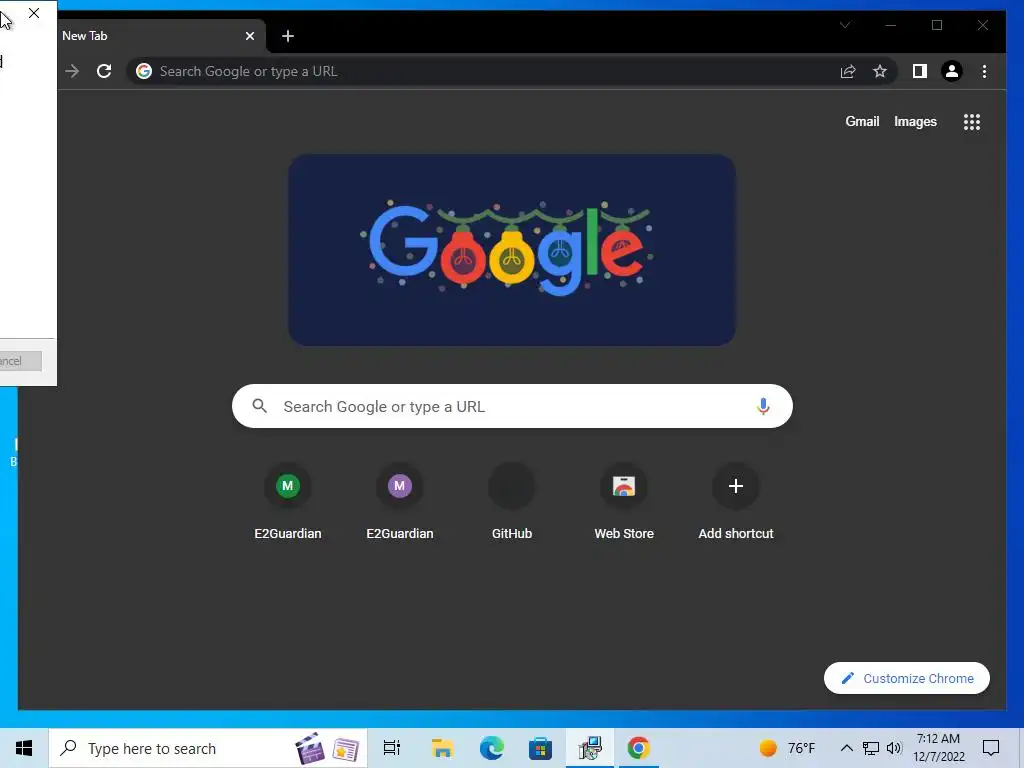Click the taskbar search box
The height and width of the screenshot is (768, 1024).
[208, 748]
